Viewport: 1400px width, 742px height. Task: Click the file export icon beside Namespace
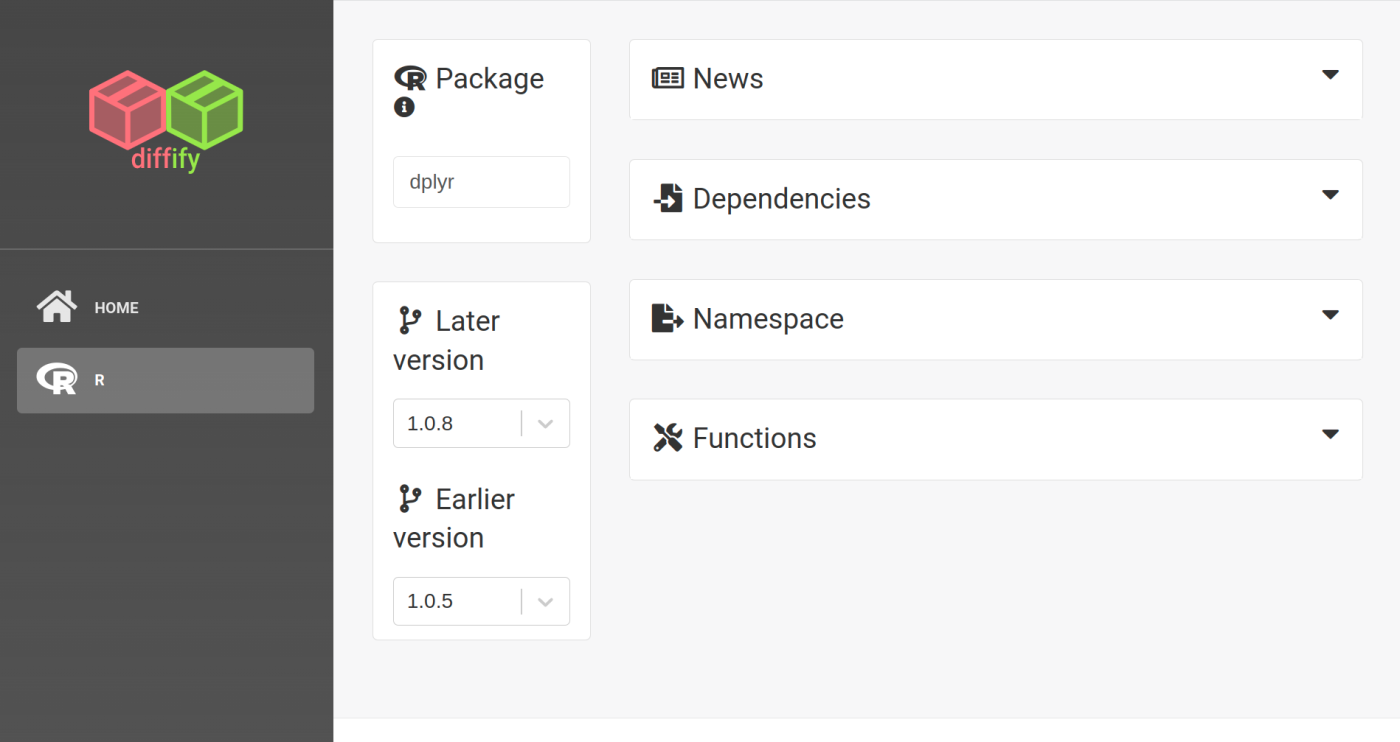tap(668, 318)
